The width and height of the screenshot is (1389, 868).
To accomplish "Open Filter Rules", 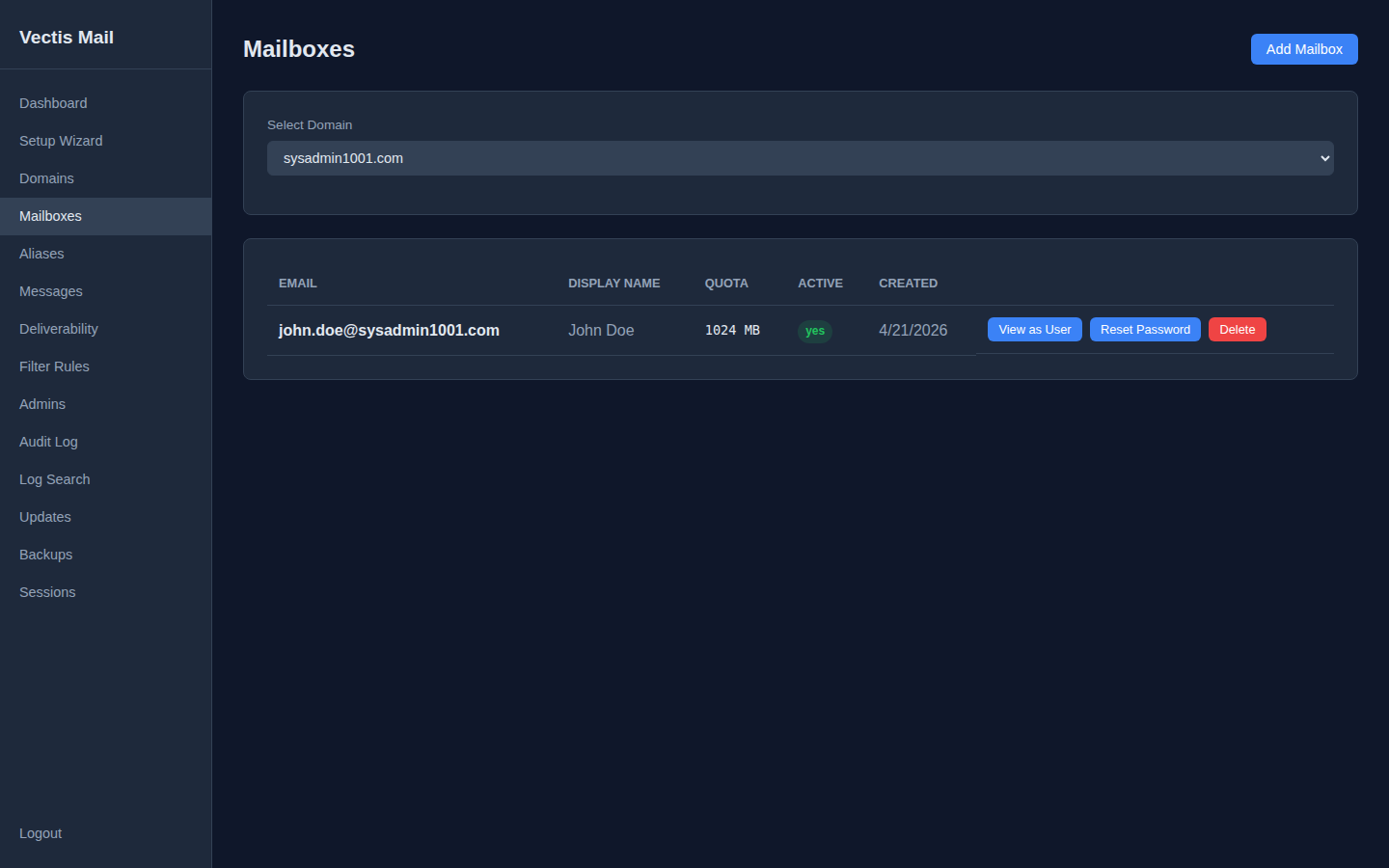I will [105, 366].
